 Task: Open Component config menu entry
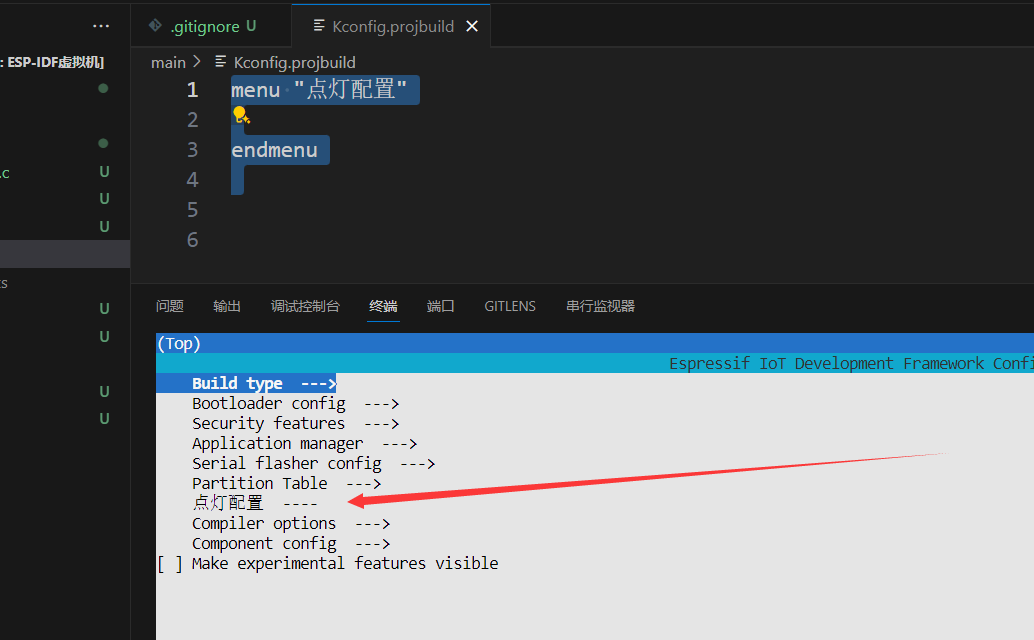click(290, 543)
